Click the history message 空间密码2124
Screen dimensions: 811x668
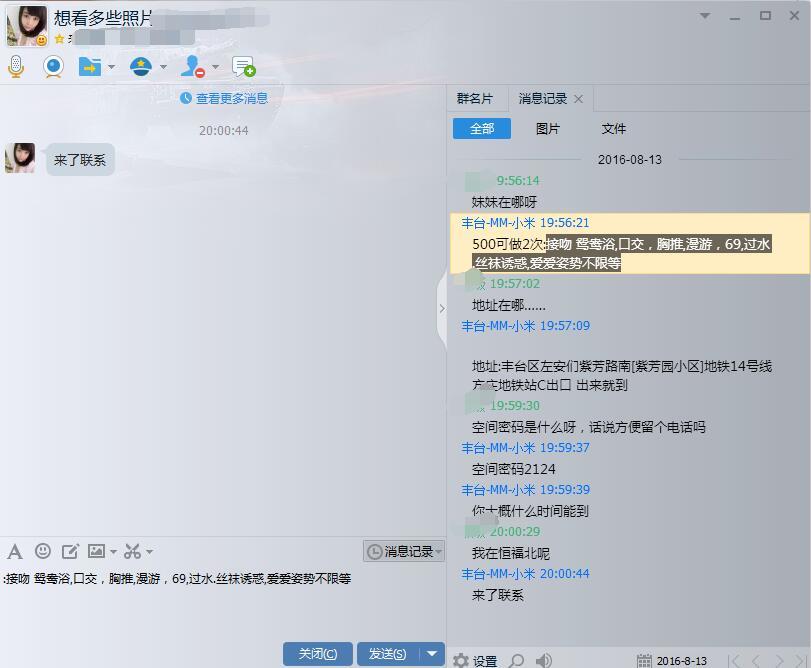click(x=513, y=469)
